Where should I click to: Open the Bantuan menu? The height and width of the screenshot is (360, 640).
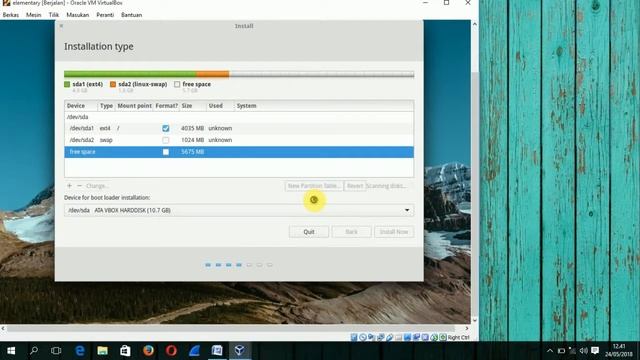click(131, 15)
